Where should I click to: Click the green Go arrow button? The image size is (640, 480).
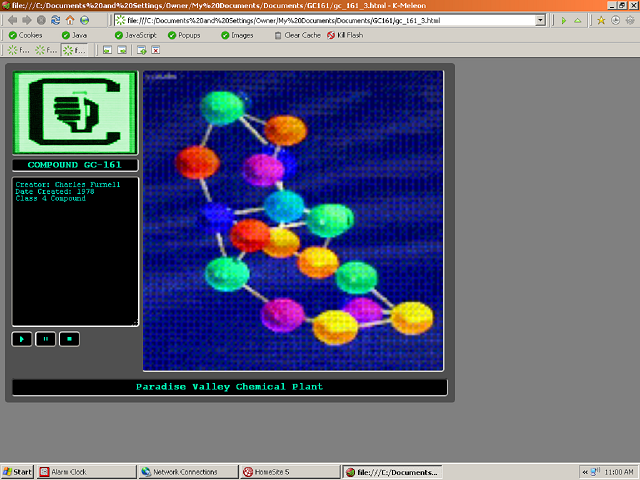564,20
